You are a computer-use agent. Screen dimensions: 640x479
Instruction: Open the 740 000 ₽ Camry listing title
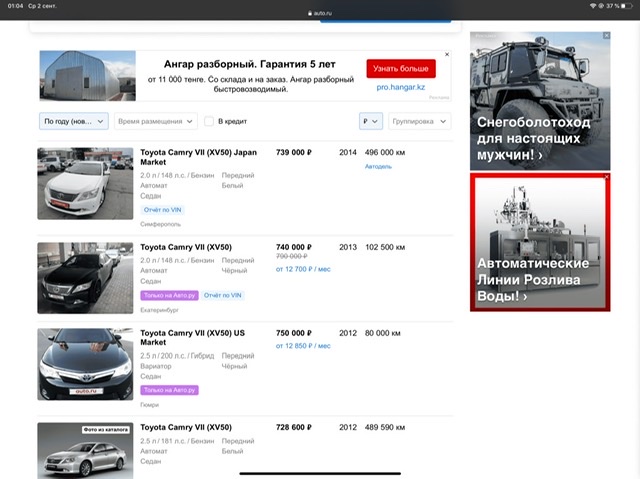click(186, 247)
